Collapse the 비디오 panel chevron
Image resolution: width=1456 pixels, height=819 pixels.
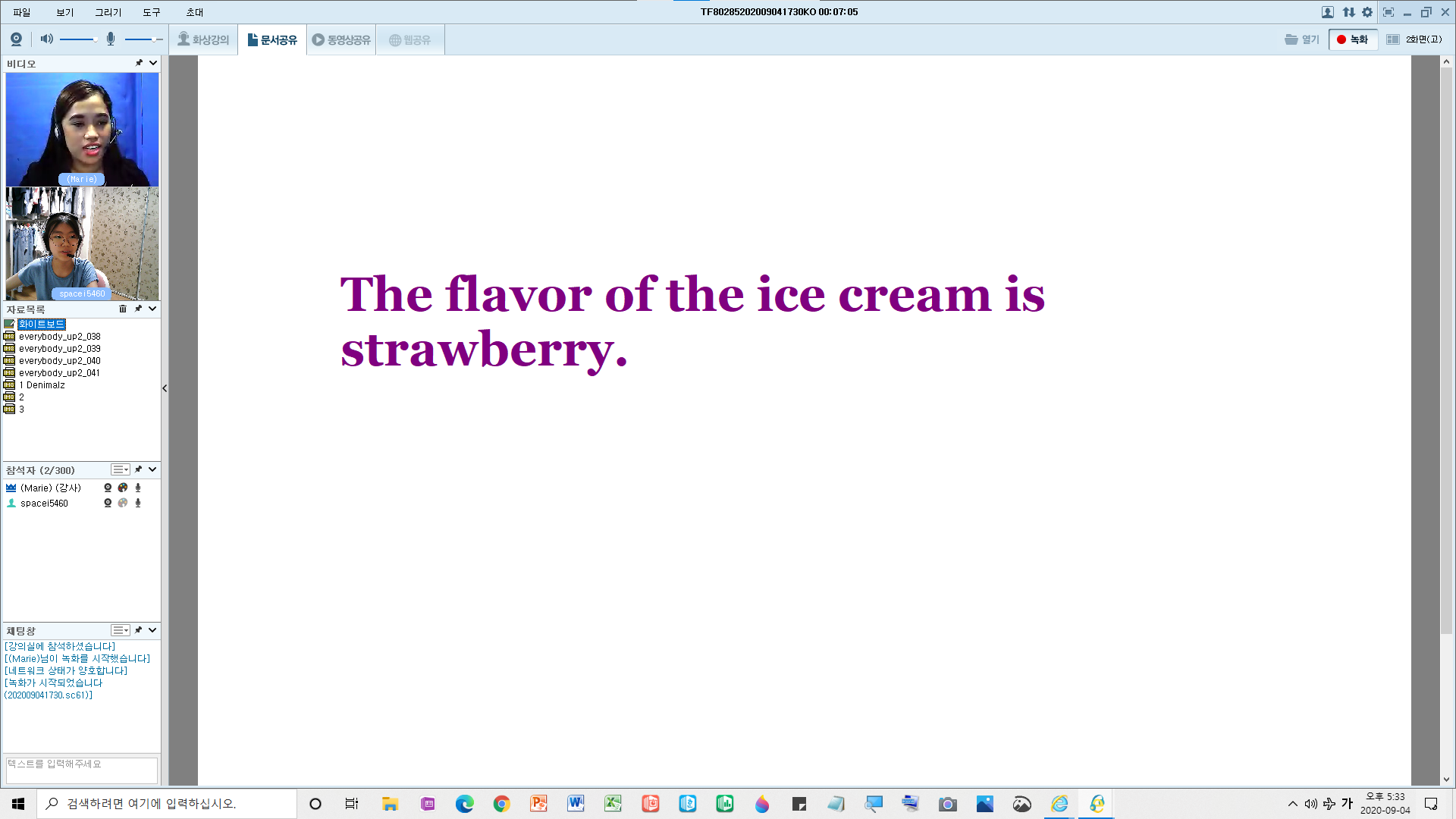[x=153, y=63]
